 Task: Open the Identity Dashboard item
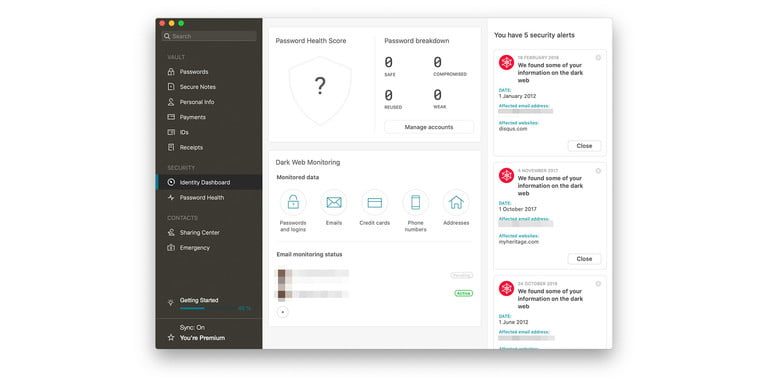tap(209, 182)
